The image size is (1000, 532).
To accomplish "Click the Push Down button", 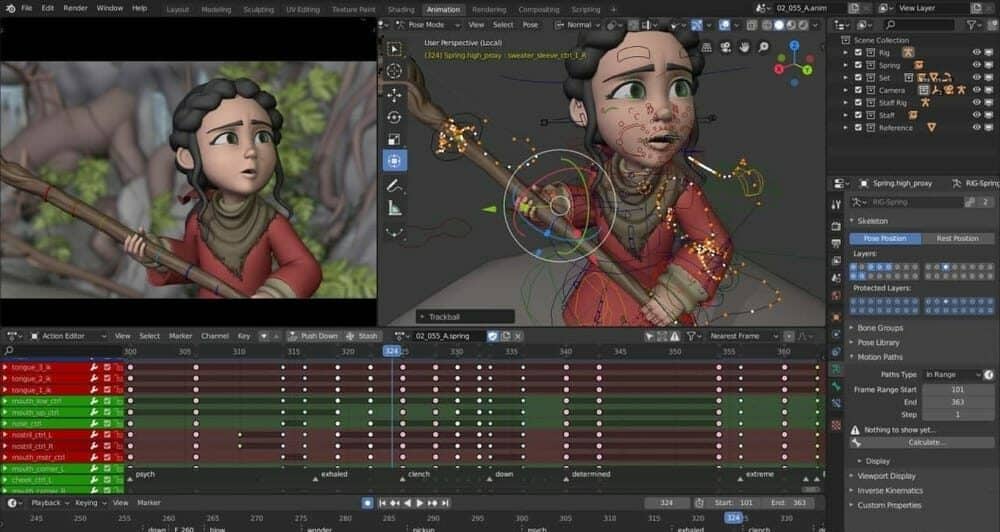I will tap(312, 336).
